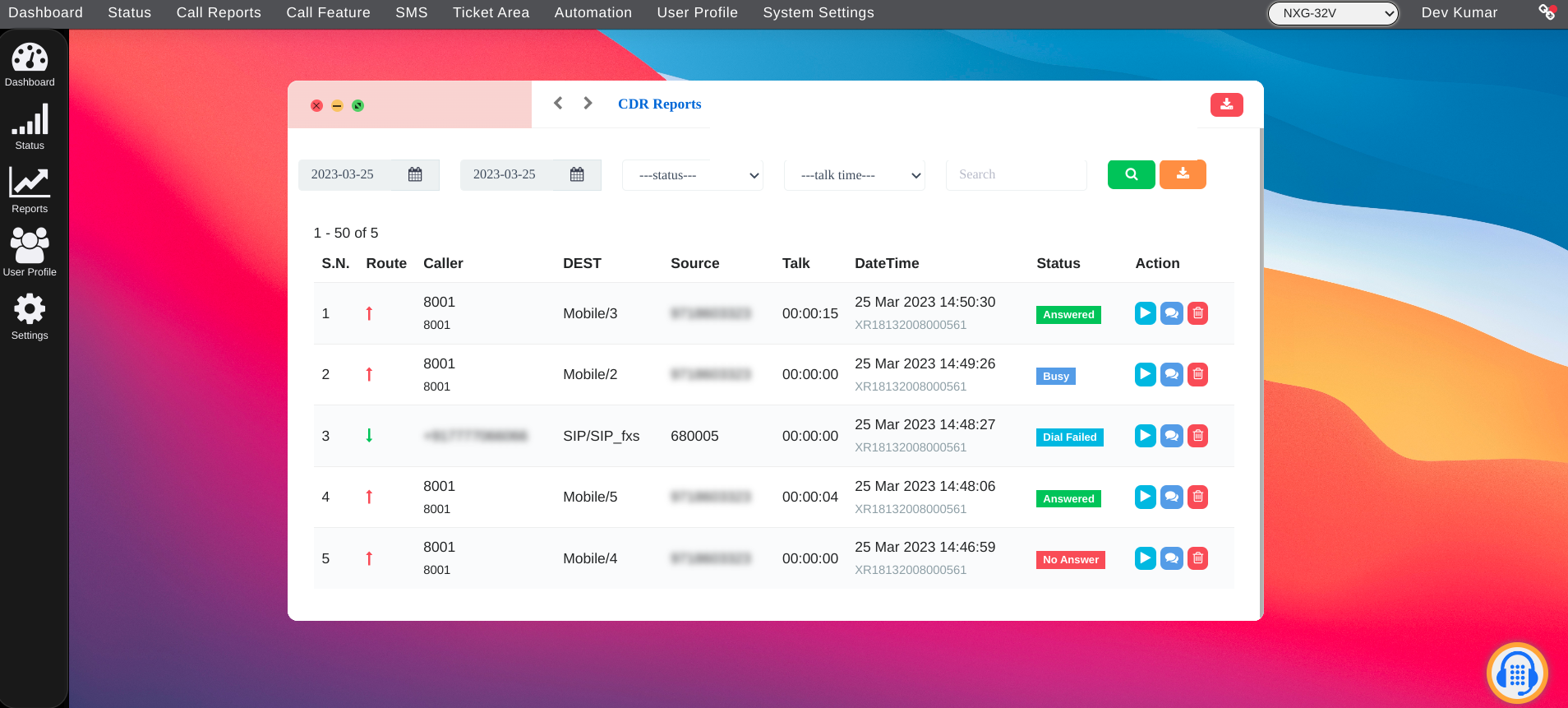Open the Call Reports menu
Viewport: 1568px width, 708px height.
tap(219, 13)
